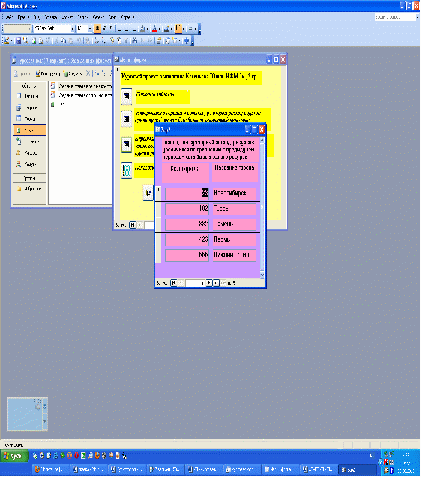Click the red underlined font color icon

point(154,29)
